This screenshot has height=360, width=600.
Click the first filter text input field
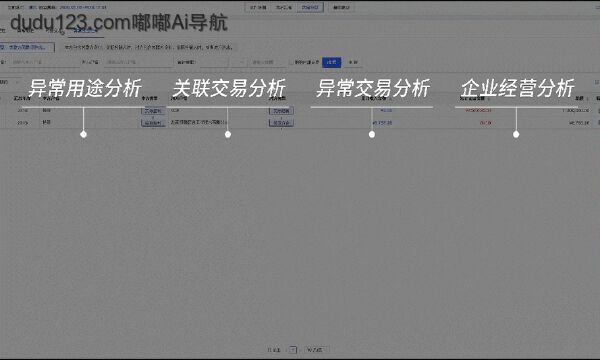point(44,62)
